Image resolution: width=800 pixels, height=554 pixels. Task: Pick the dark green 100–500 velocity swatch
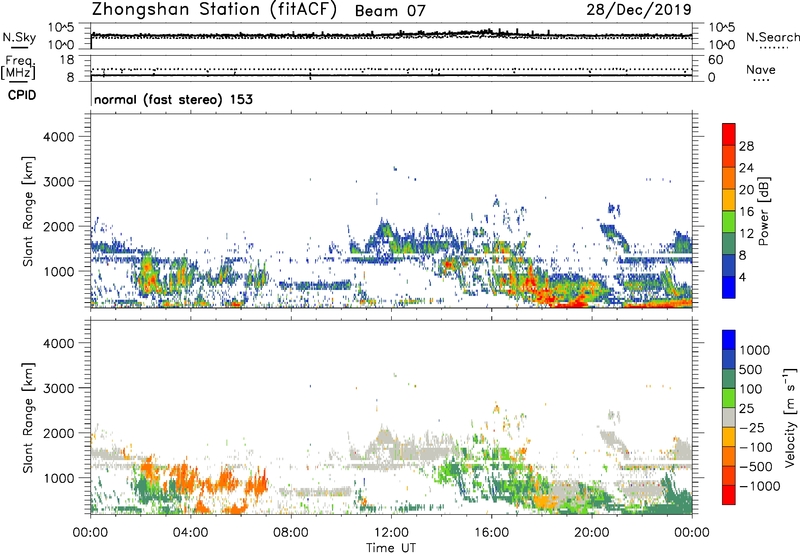[x=729, y=379]
